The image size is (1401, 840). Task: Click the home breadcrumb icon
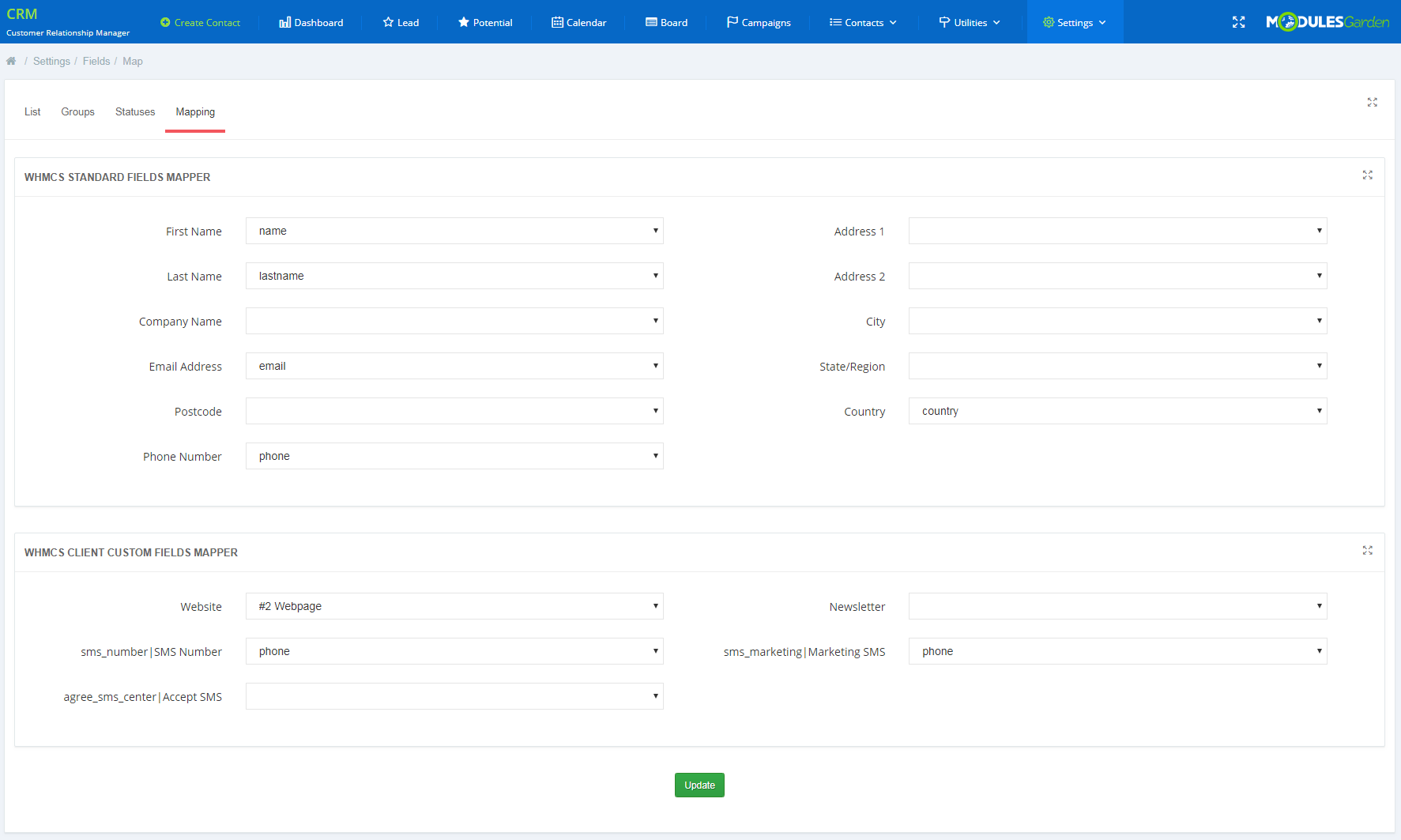click(x=11, y=60)
